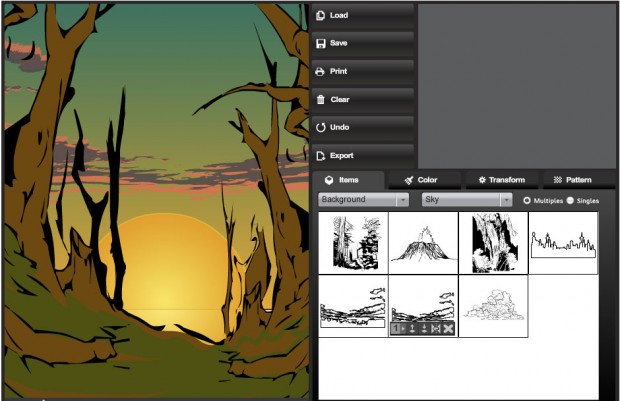Switch to the Pattern tab
This screenshot has height=401, width=620.
579,180
